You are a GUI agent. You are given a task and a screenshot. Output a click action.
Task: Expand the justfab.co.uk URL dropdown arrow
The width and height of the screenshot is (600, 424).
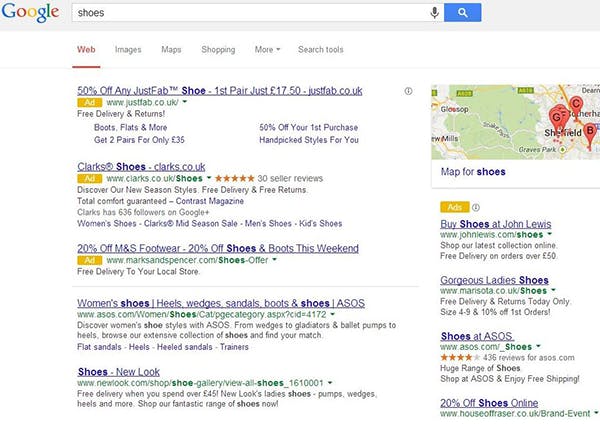click(185, 102)
